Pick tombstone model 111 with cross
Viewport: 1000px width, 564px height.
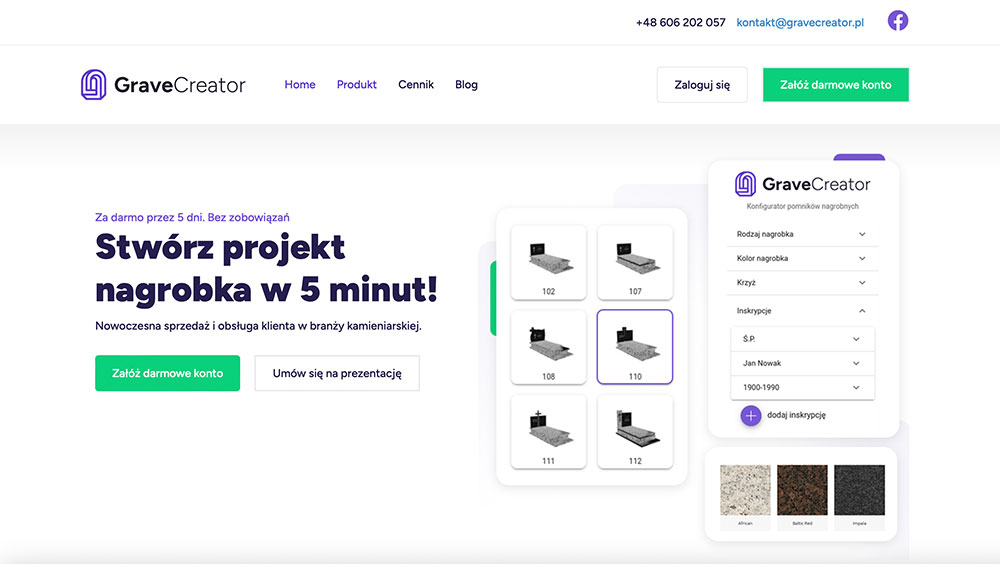click(x=548, y=432)
